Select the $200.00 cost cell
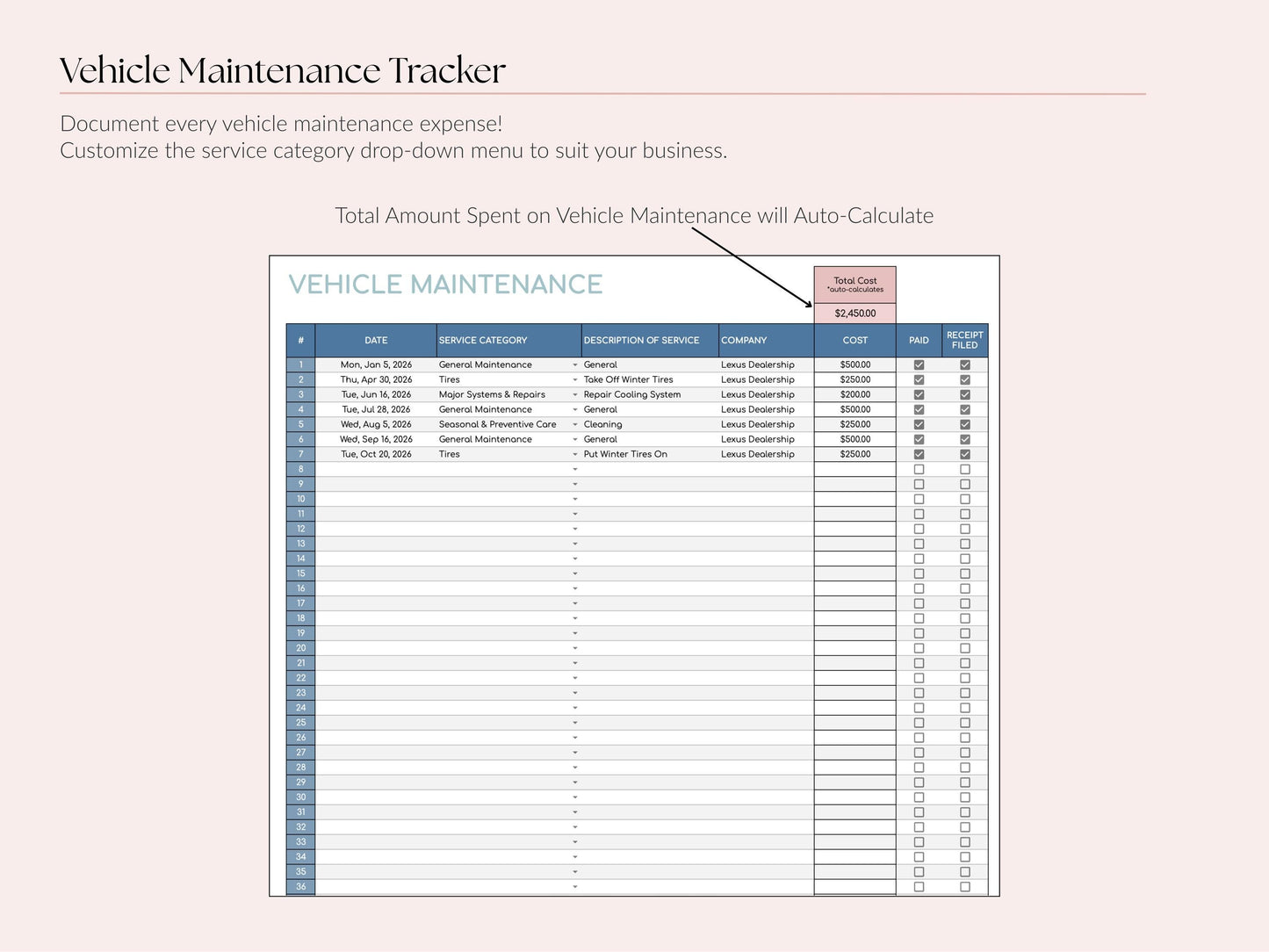This screenshot has height=952, width=1269. pos(855,394)
